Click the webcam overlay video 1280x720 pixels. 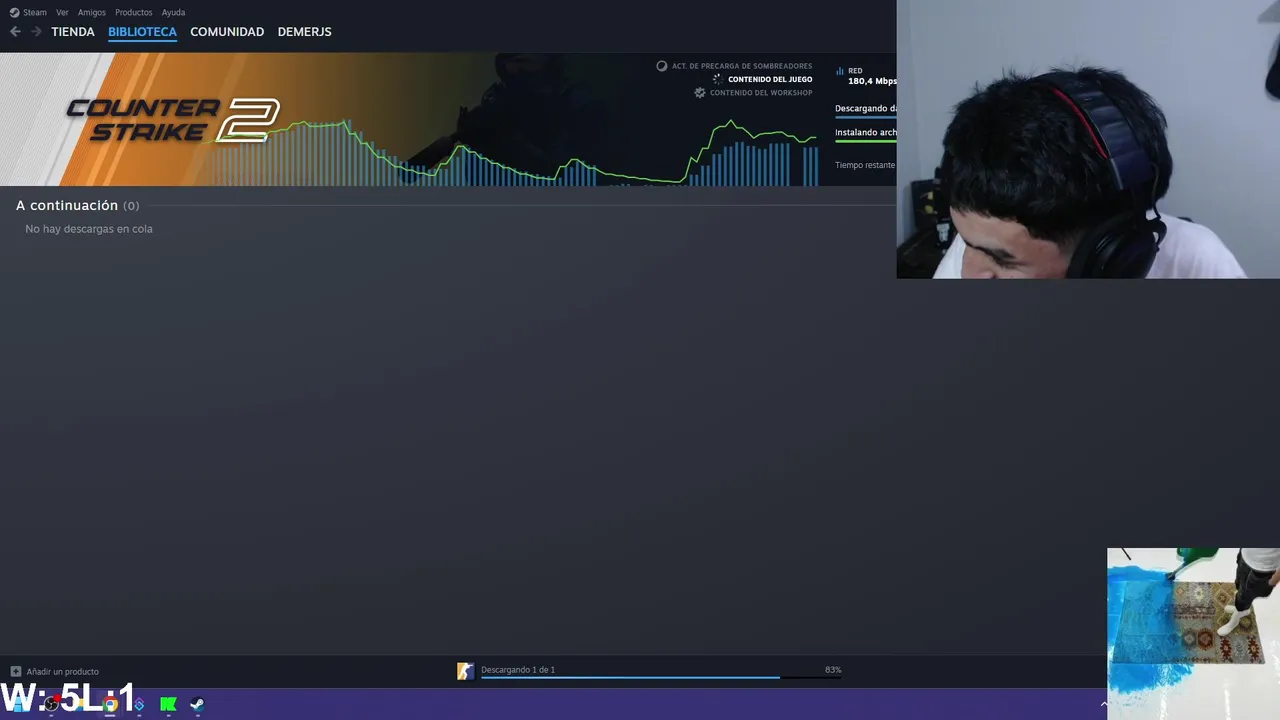click(x=1088, y=139)
